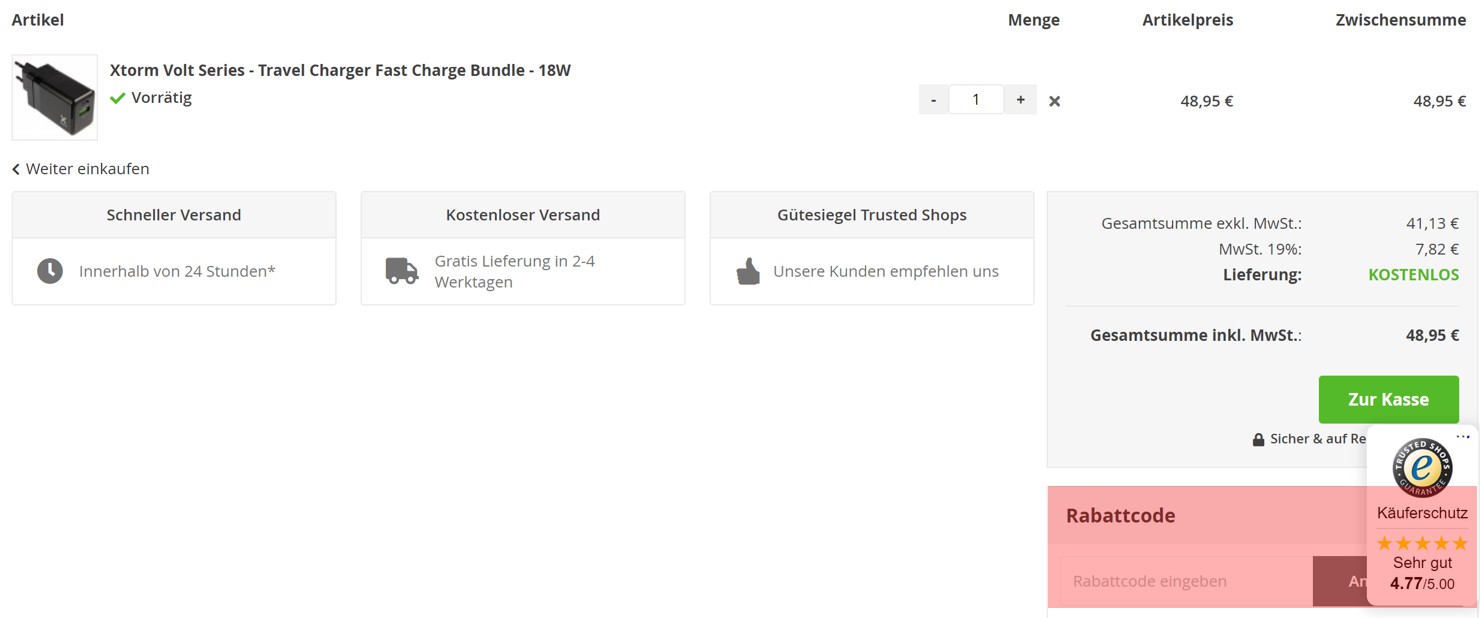
Task: Click the Käuferschutz label in the widget
Action: coord(1422,513)
